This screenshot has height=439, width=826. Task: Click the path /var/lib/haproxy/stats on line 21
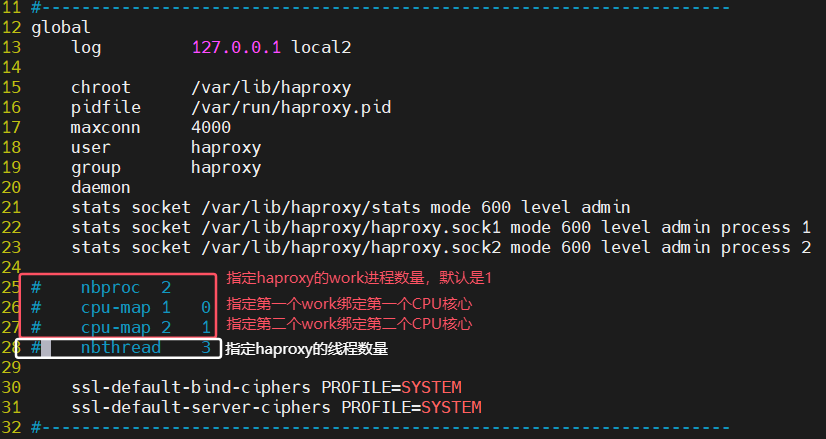click(x=311, y=208)
